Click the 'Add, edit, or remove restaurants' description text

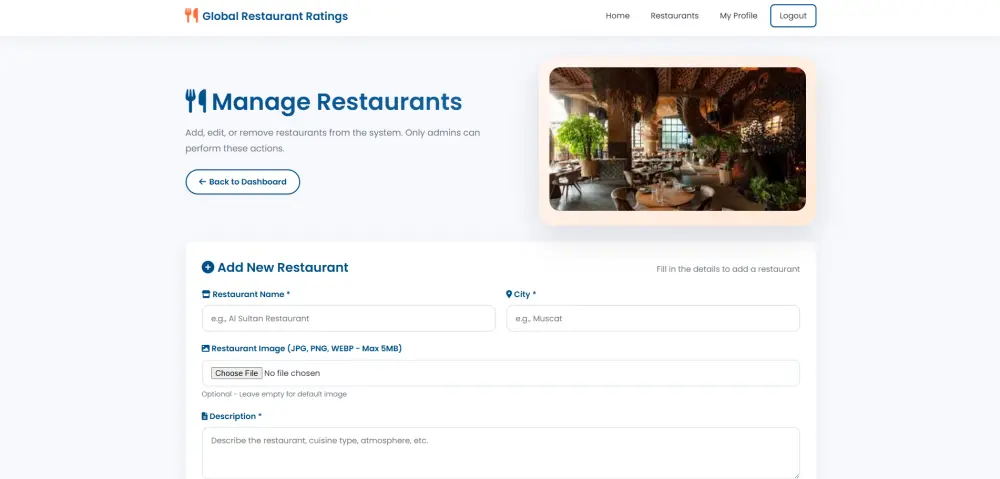coord(333,140)
